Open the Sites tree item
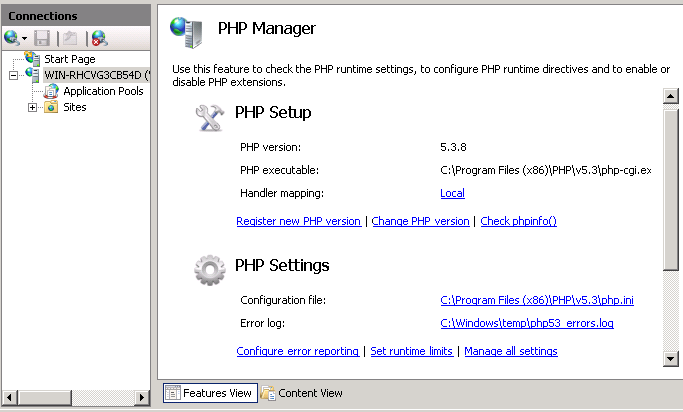The width and height of the screenshot is (683, 412). click(75, 107)
